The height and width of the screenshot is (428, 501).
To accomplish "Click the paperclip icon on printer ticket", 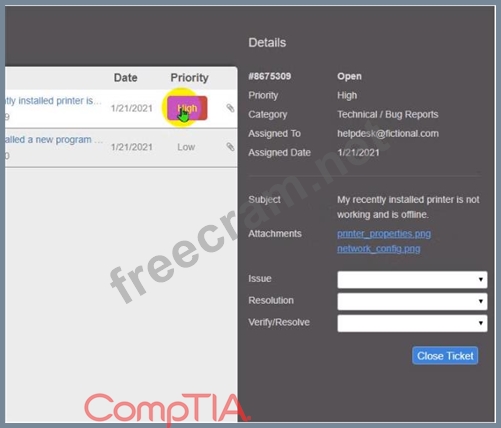I will pos(230,108).
